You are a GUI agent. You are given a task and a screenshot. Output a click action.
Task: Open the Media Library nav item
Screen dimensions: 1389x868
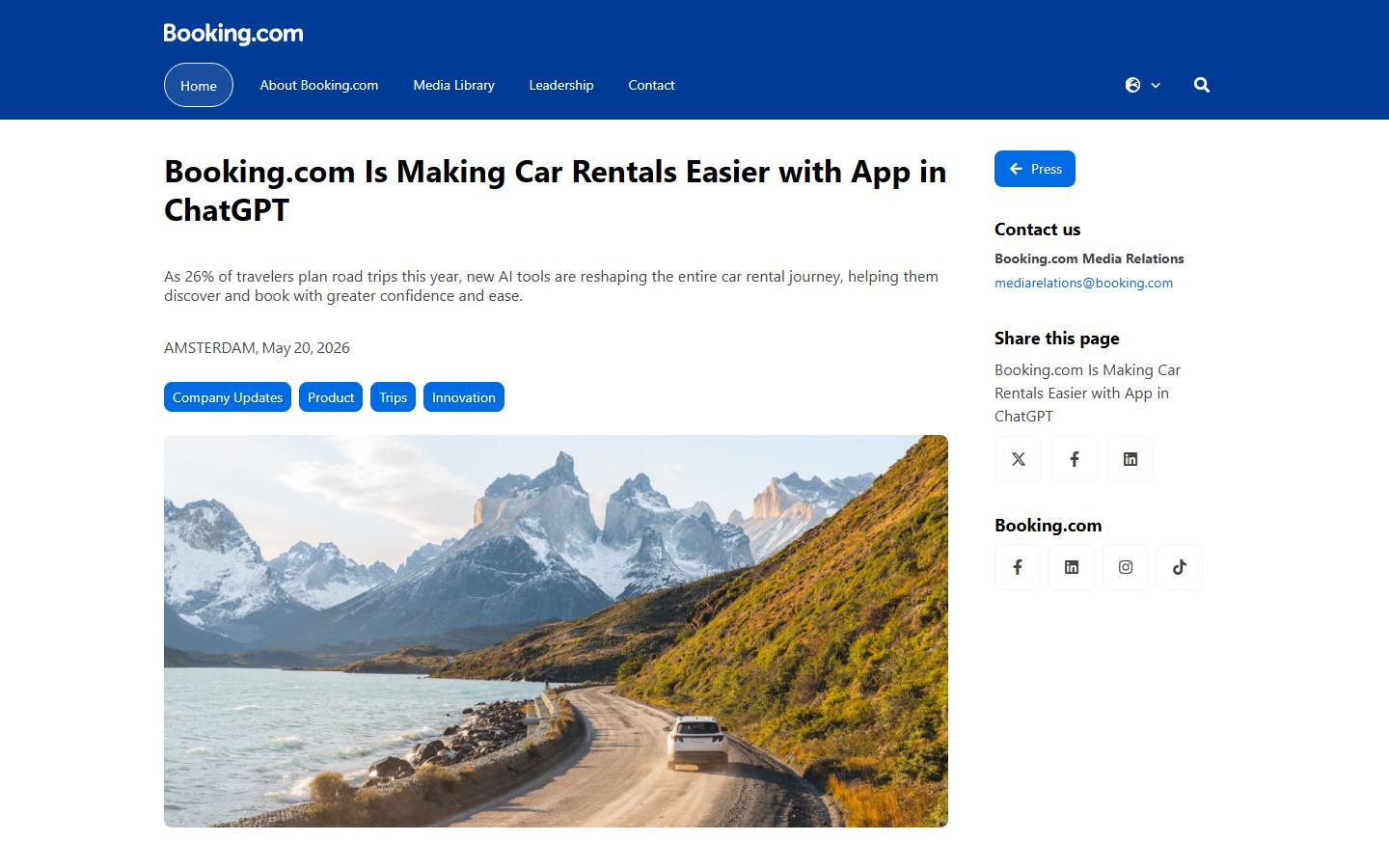coord(454,85)
